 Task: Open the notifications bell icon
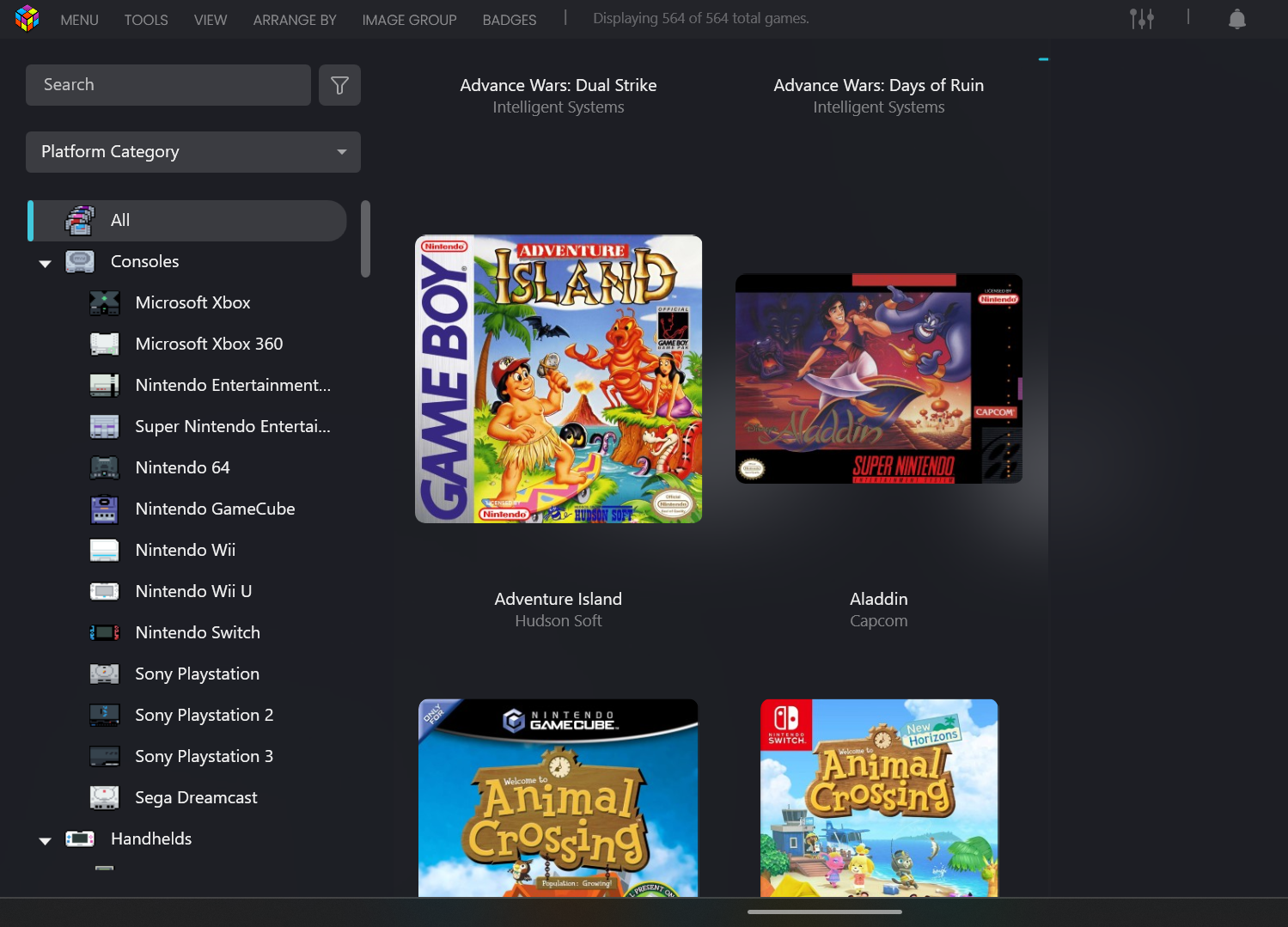click(x=1236, y=18)
